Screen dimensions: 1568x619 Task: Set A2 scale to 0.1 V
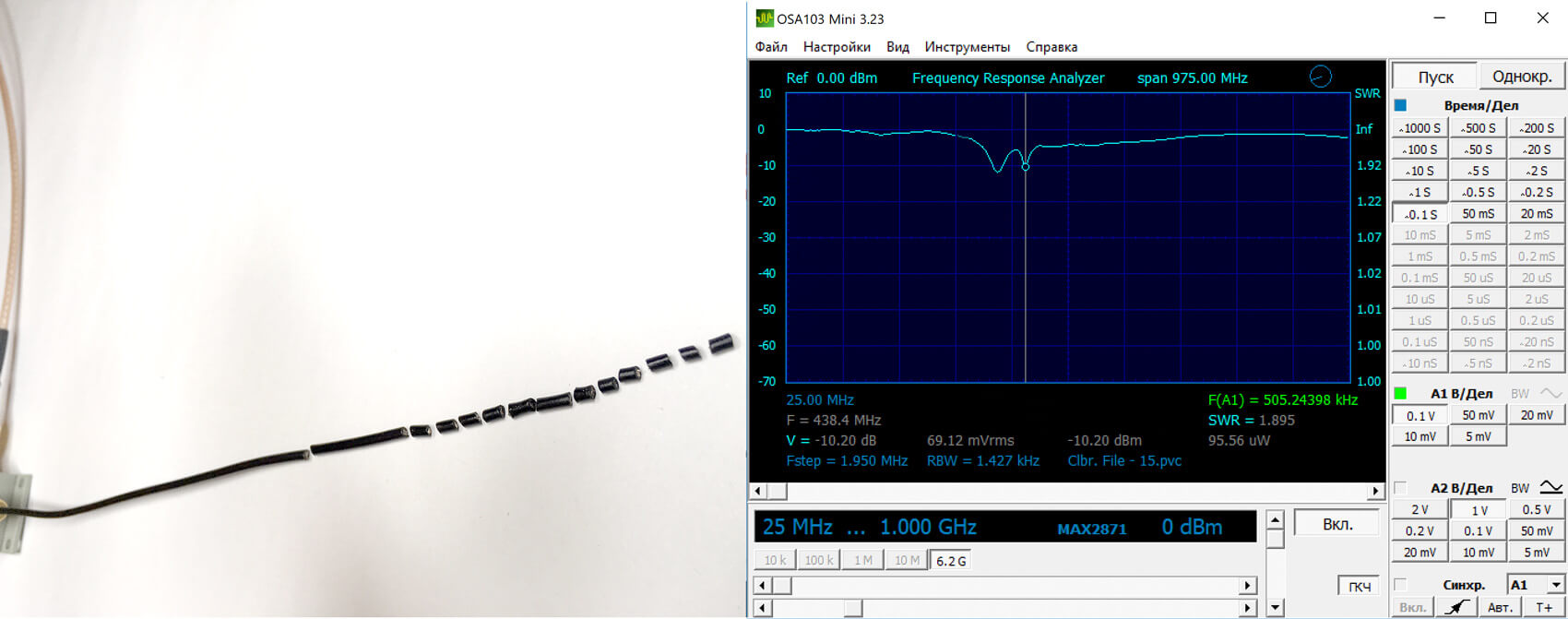point(1478,531)
